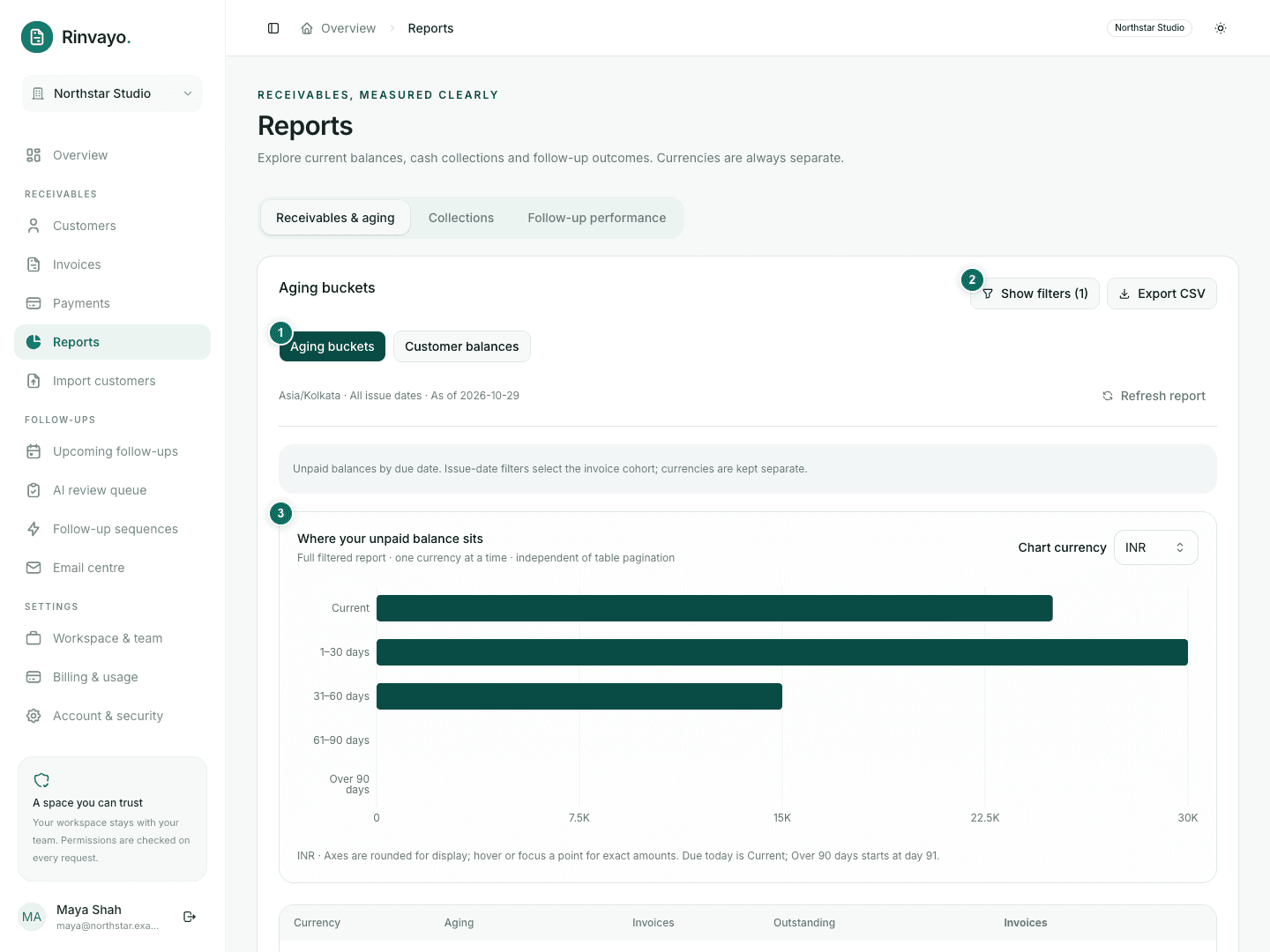The image size is (1270, 952).
Task: Click the AI review queue clipboard icon
Action: (34, 490)
